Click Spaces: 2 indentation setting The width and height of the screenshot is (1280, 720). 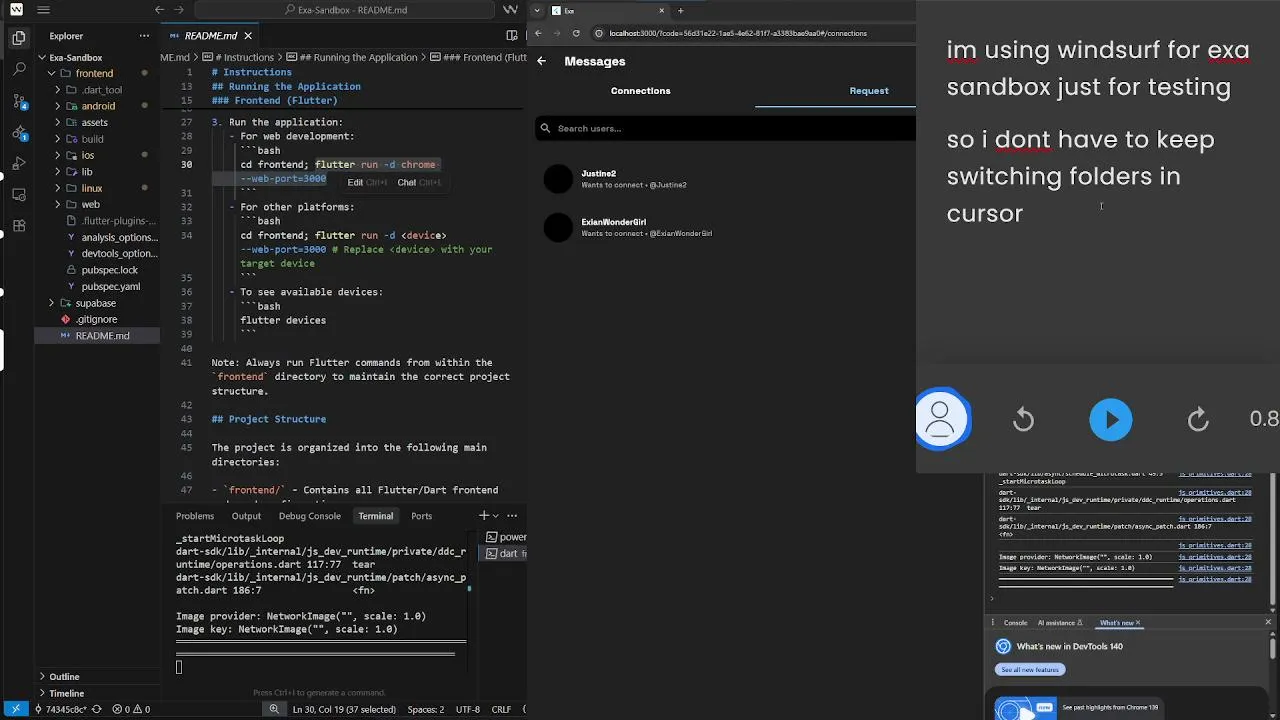pyautogui.click(x=426, y=709)
